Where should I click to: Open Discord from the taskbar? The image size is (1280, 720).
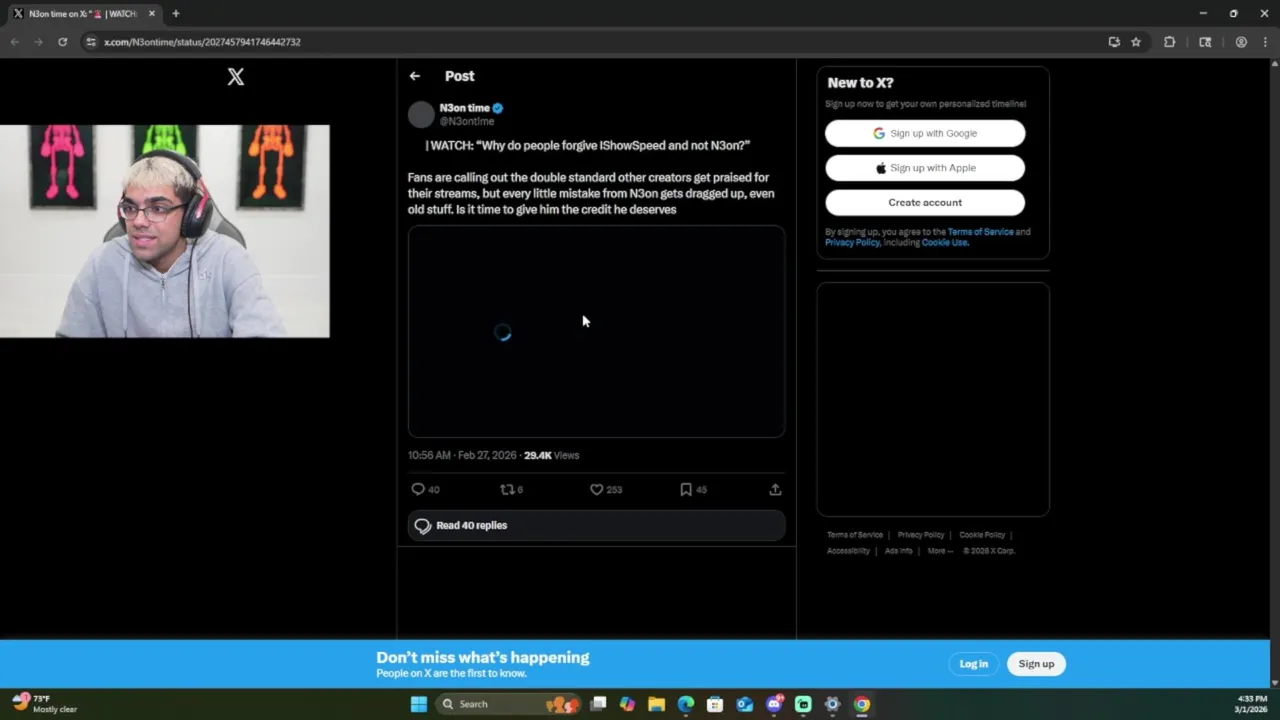click(774, 704)
